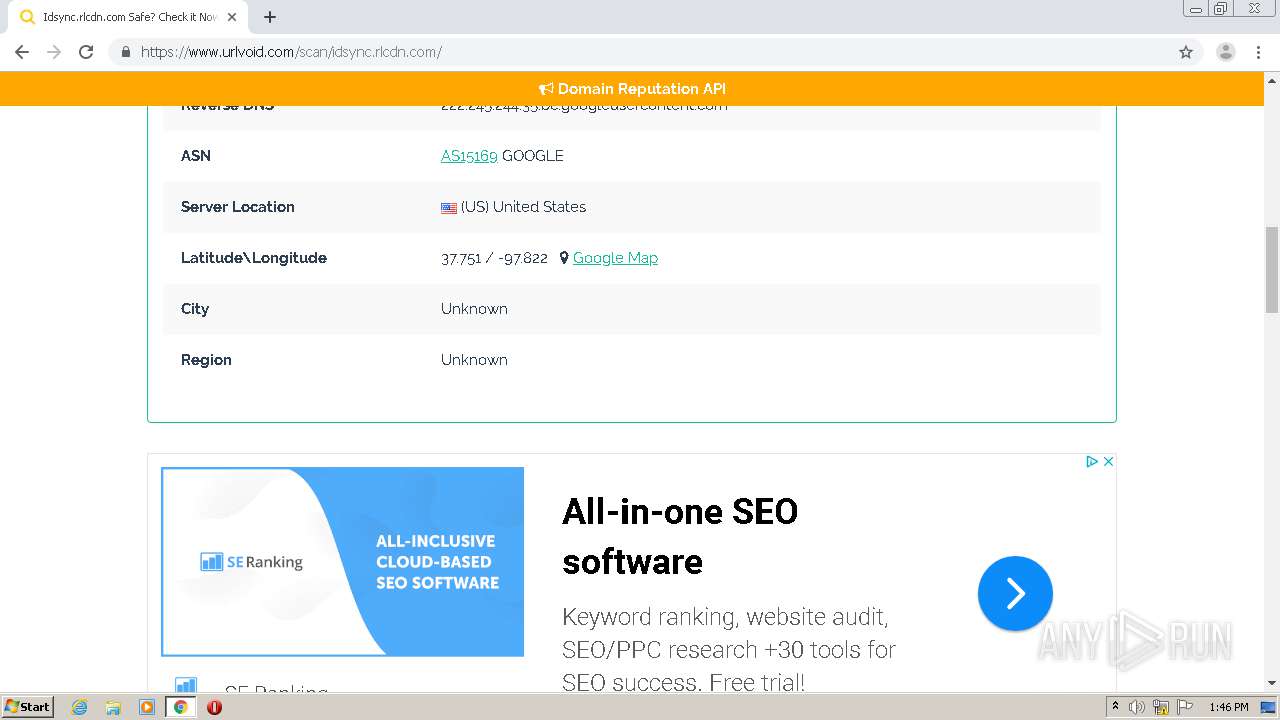Open Windows Media Player from taskbar

(147, 707)
